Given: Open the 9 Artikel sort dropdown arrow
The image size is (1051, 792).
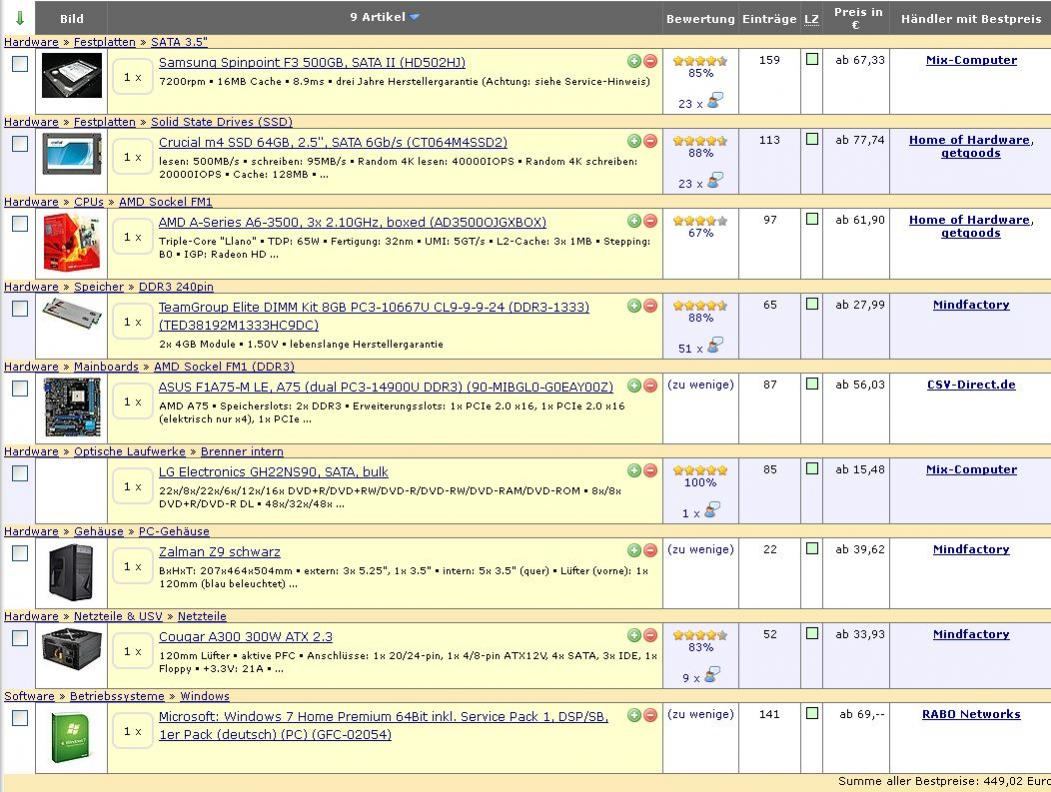Looking at the screenshot, I should [415, 17].
